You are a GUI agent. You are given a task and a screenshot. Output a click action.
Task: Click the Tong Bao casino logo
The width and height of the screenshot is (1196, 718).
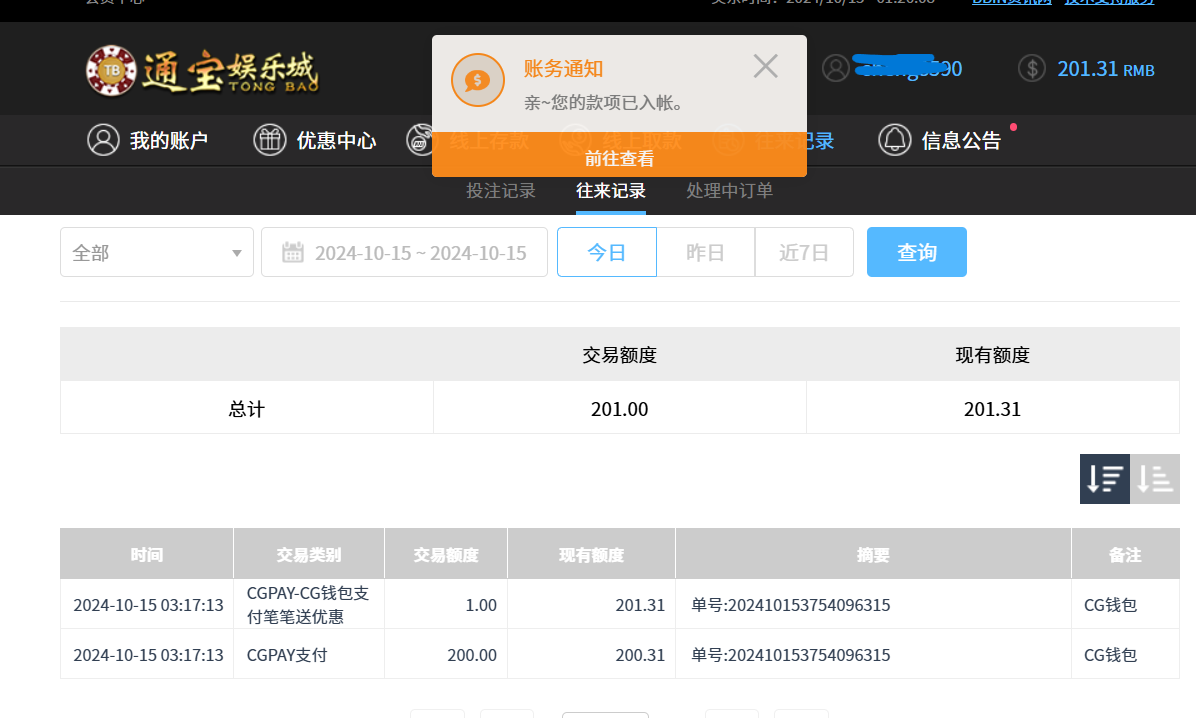point(201,70)
